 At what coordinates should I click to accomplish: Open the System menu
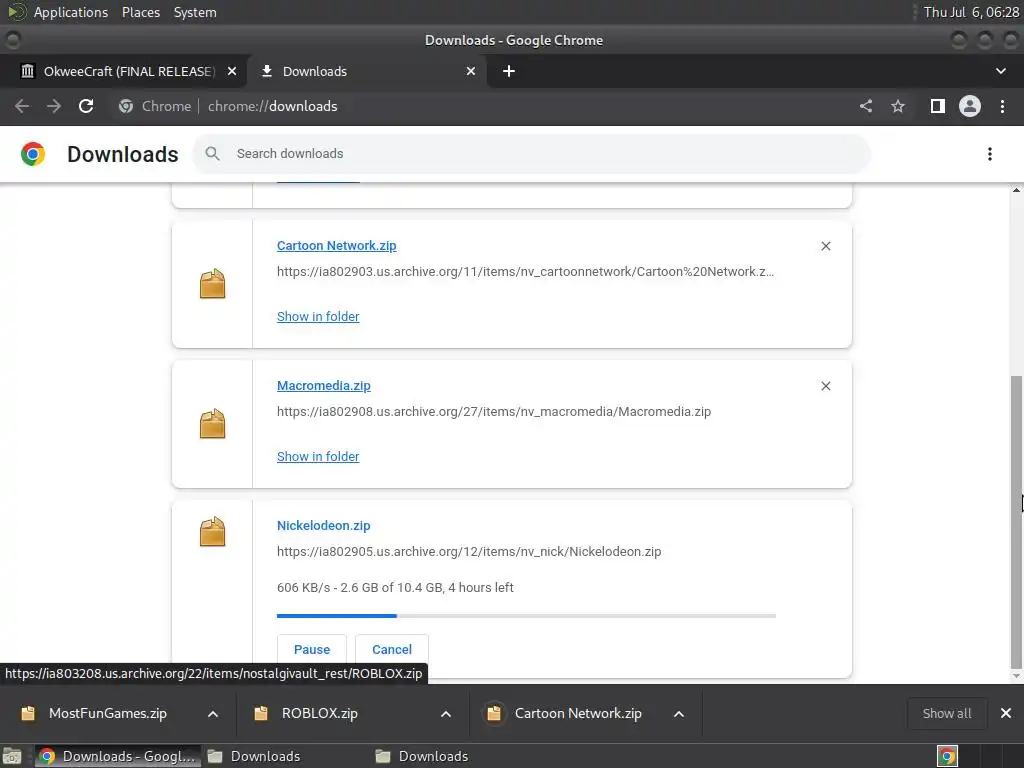pos(195,12)
